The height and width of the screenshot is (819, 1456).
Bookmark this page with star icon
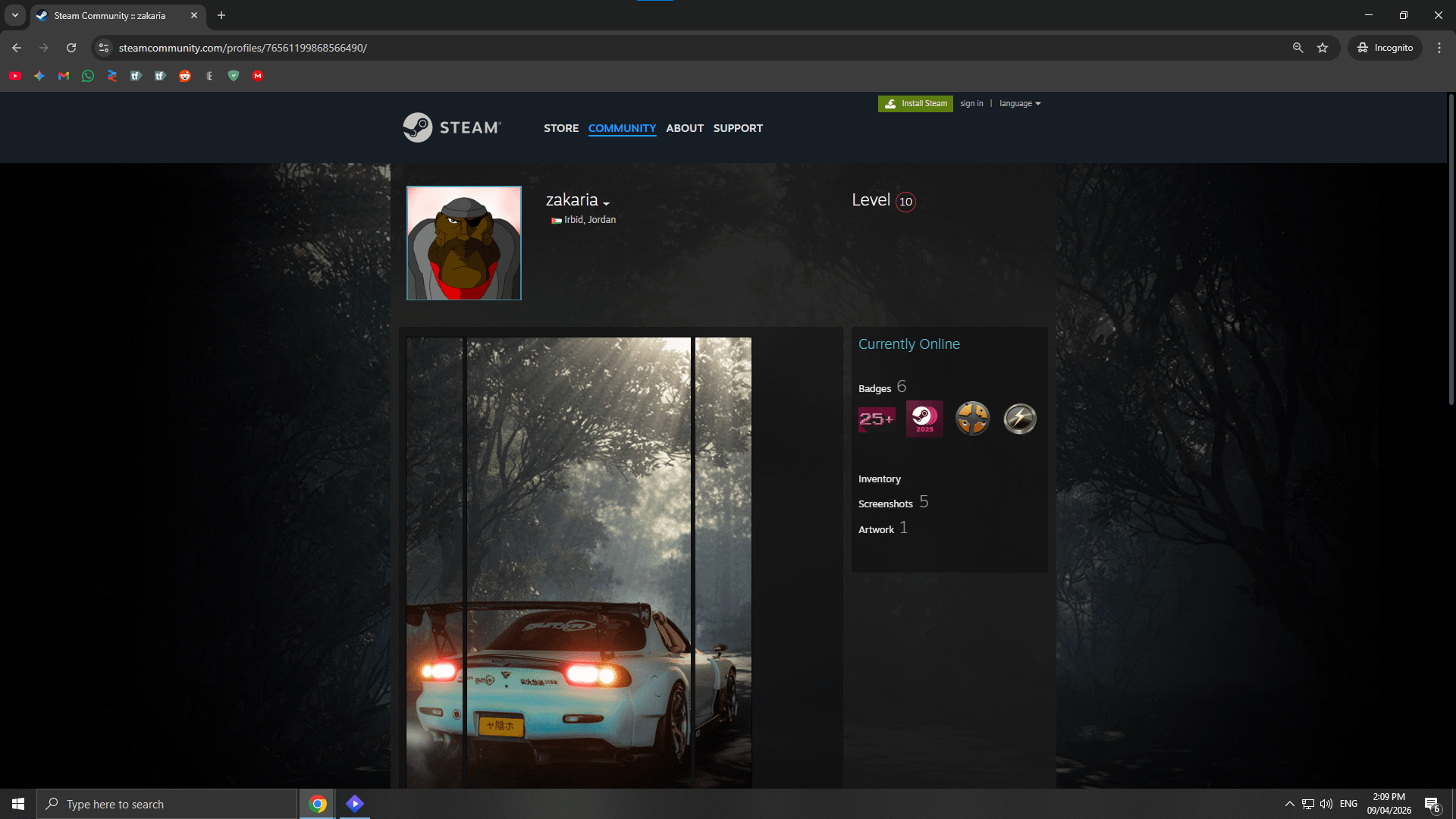1323,48
